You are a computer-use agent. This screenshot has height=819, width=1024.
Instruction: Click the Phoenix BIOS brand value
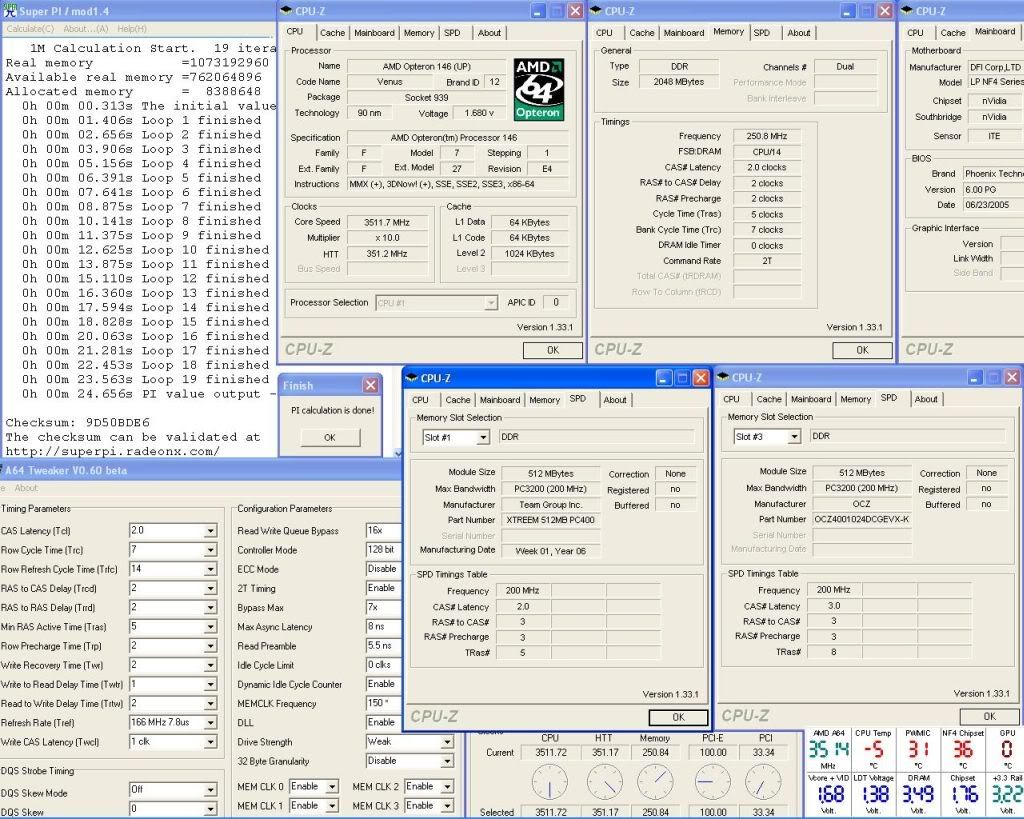994,174
